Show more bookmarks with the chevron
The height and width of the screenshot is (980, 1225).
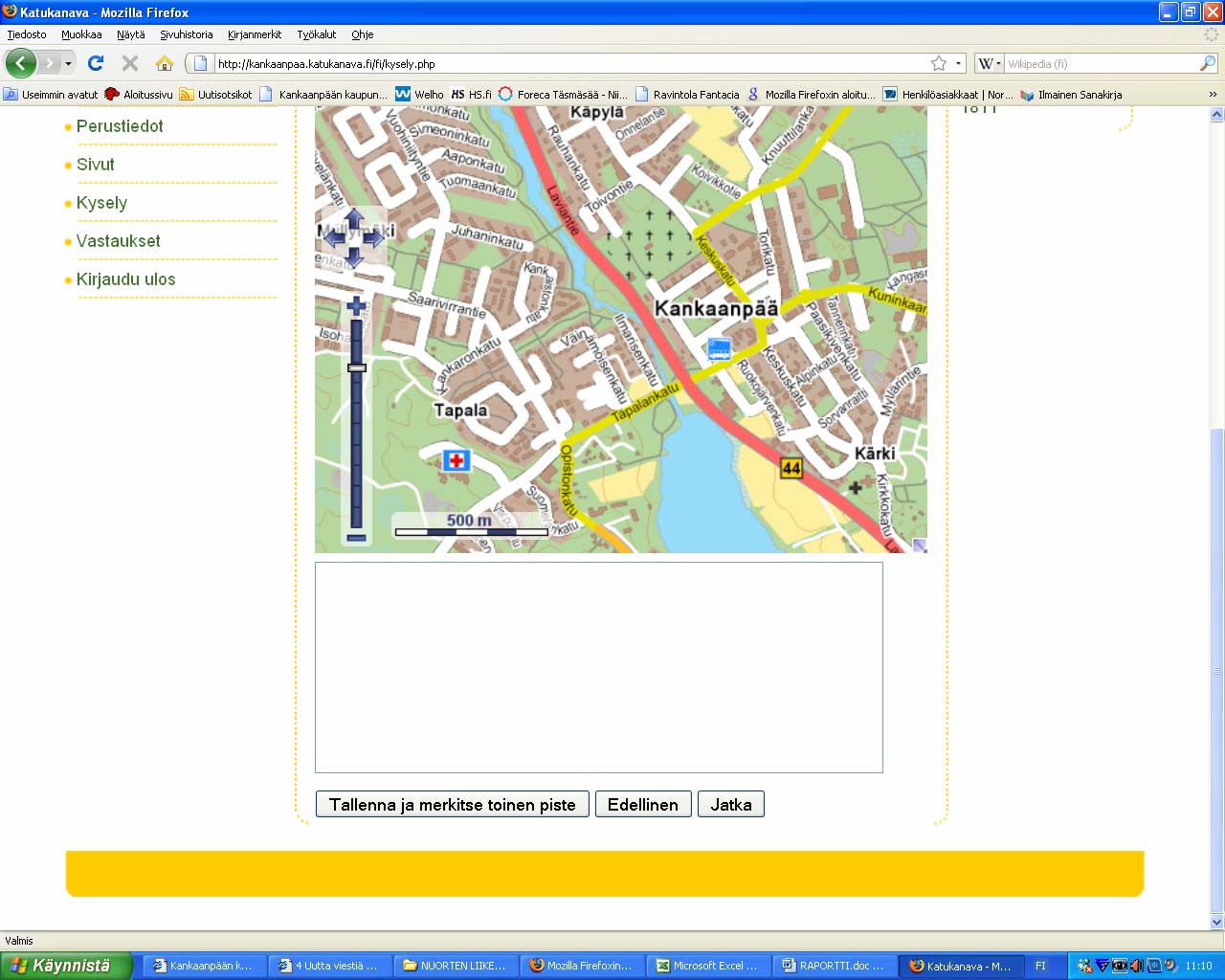coord(1213,95)
